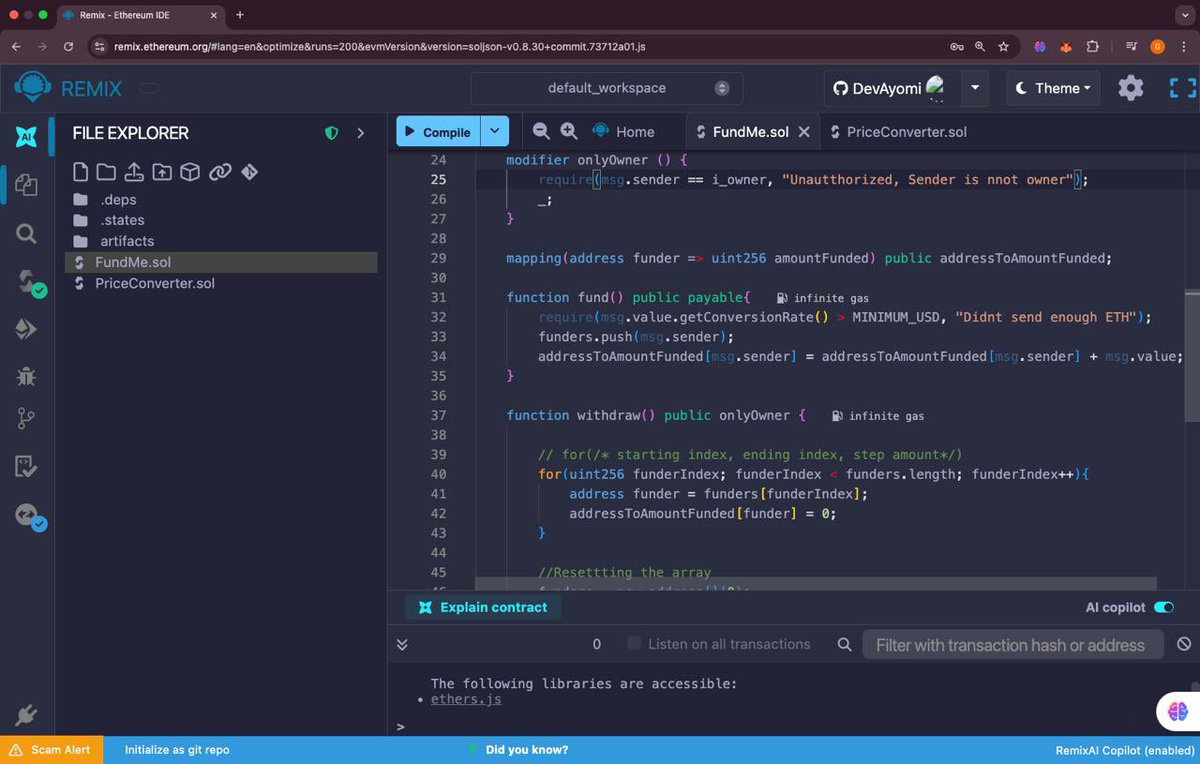Enable Listen on all transactions
Image resolution: width=1200 pixels, height=764 pixels.
[634, 644]
